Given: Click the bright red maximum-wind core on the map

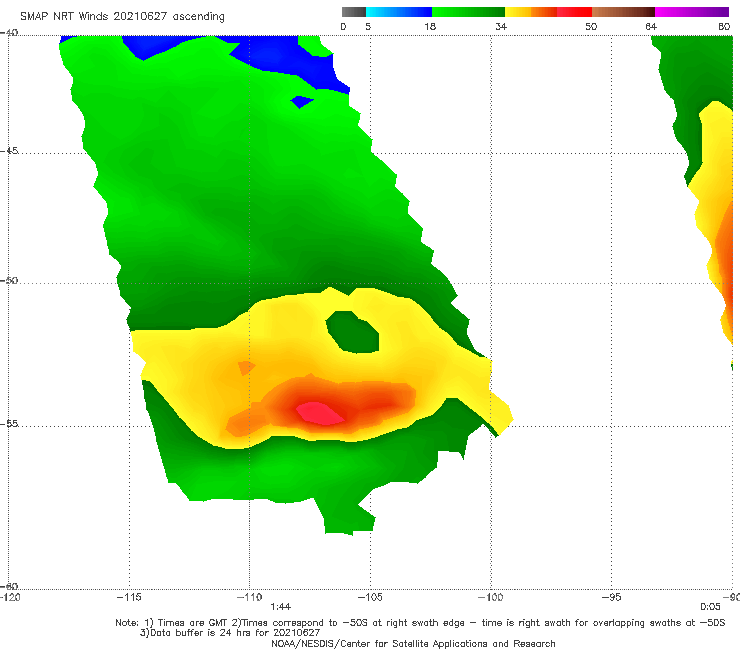Looking at the screenshot, I should tap(320, 413).
